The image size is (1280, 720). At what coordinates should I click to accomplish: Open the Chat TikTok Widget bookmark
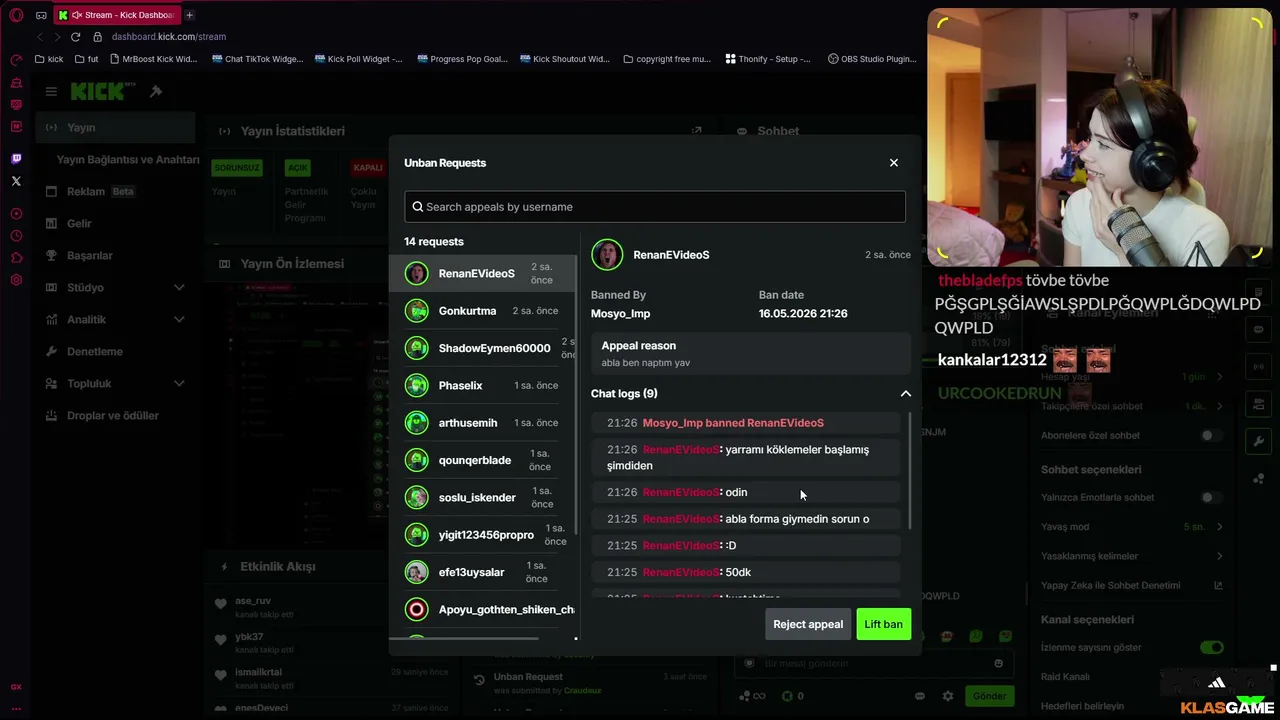(258, 59)
